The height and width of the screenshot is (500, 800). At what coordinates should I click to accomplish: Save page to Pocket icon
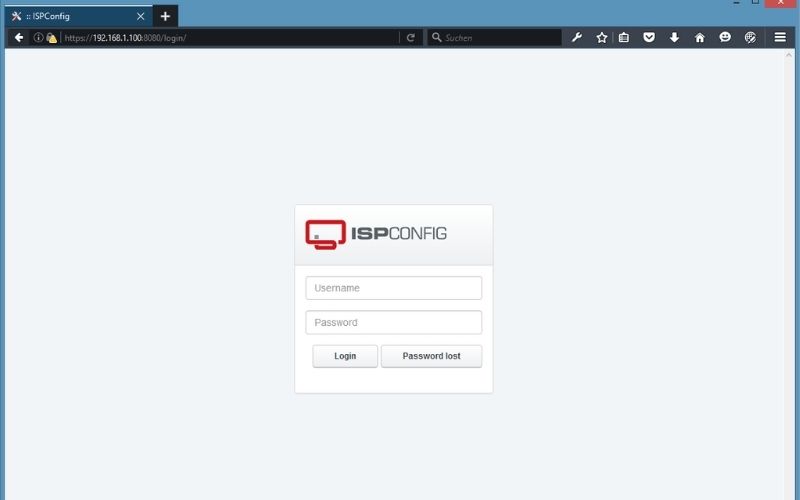click(649, 37)
